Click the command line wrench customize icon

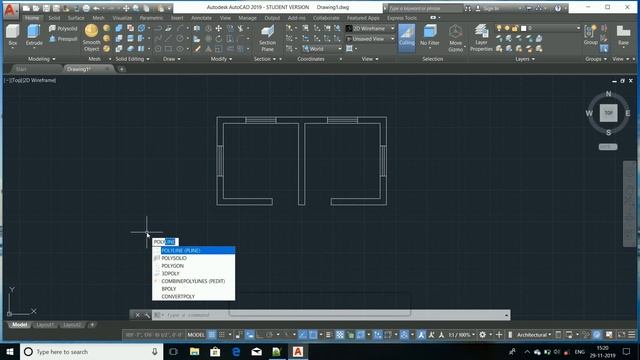147,315
